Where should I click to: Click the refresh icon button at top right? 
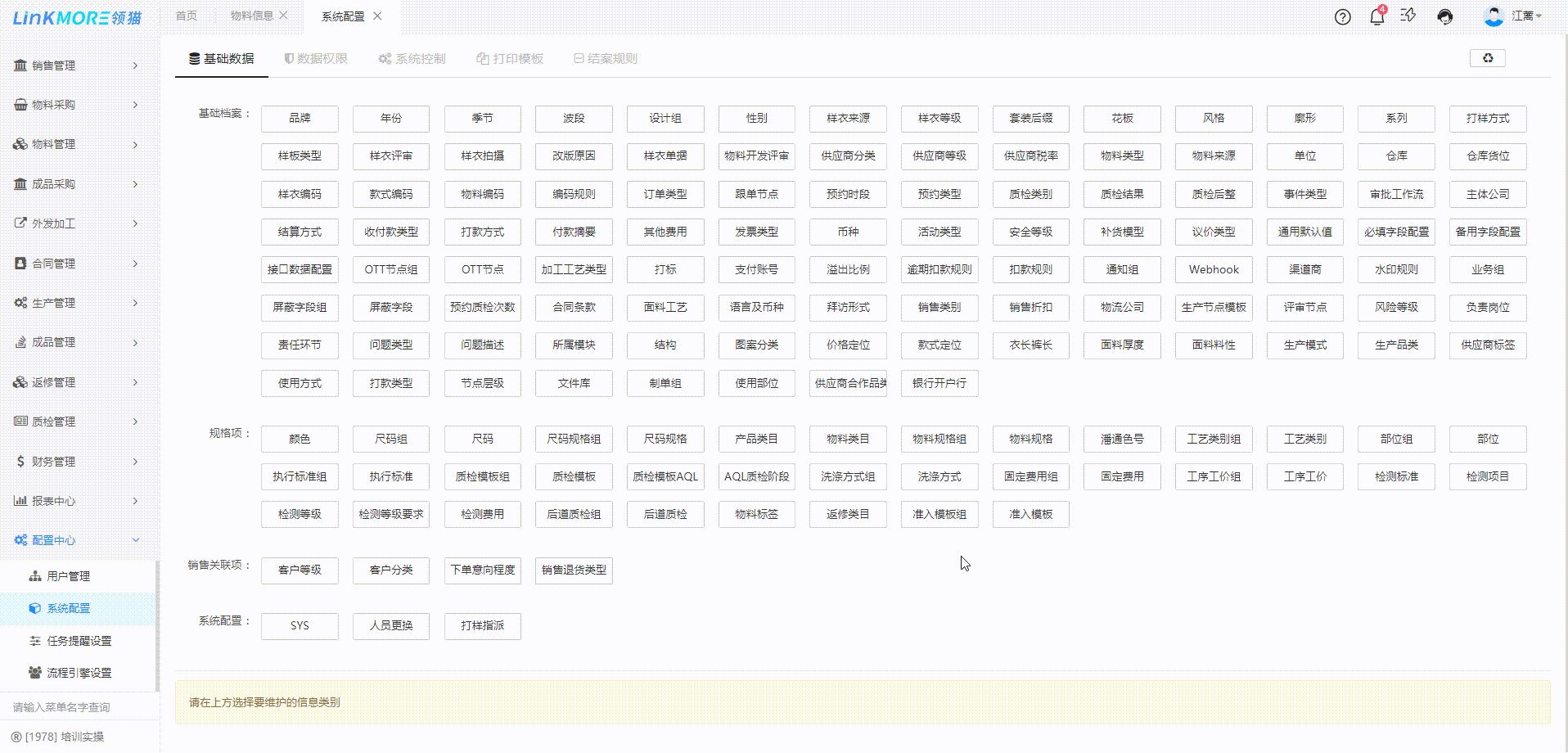(x=1487, y=58)
